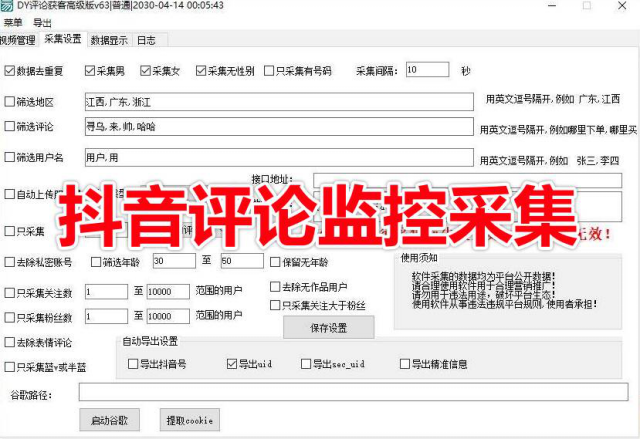Uncheck the 数据去重复 checkbox
The image size is (640, 439).
(10, 71)
